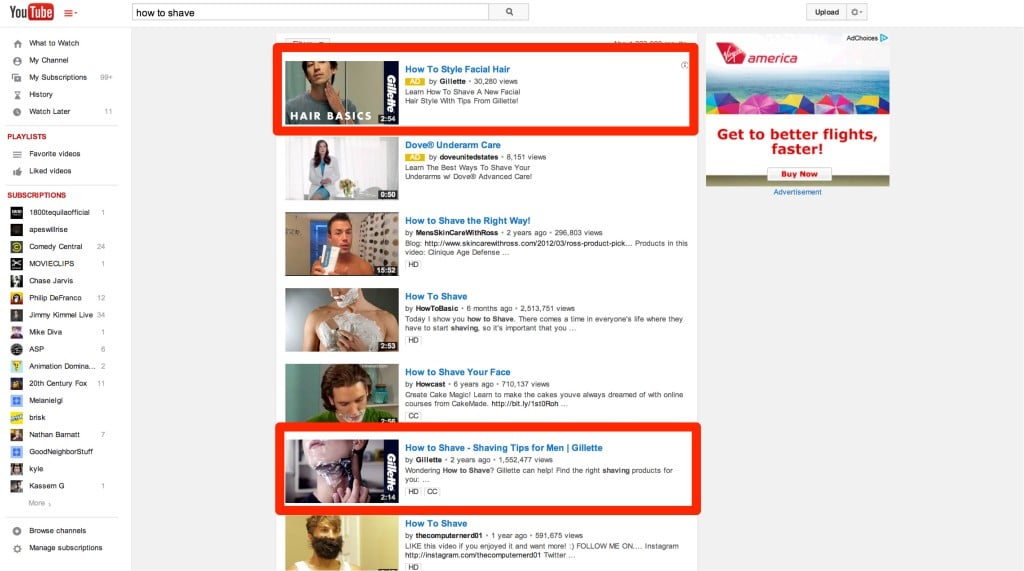The height and width of the screenshot is (571, 1024).
Task: Click the Chase Jarvis channel avatar
Action: point(17,281)
